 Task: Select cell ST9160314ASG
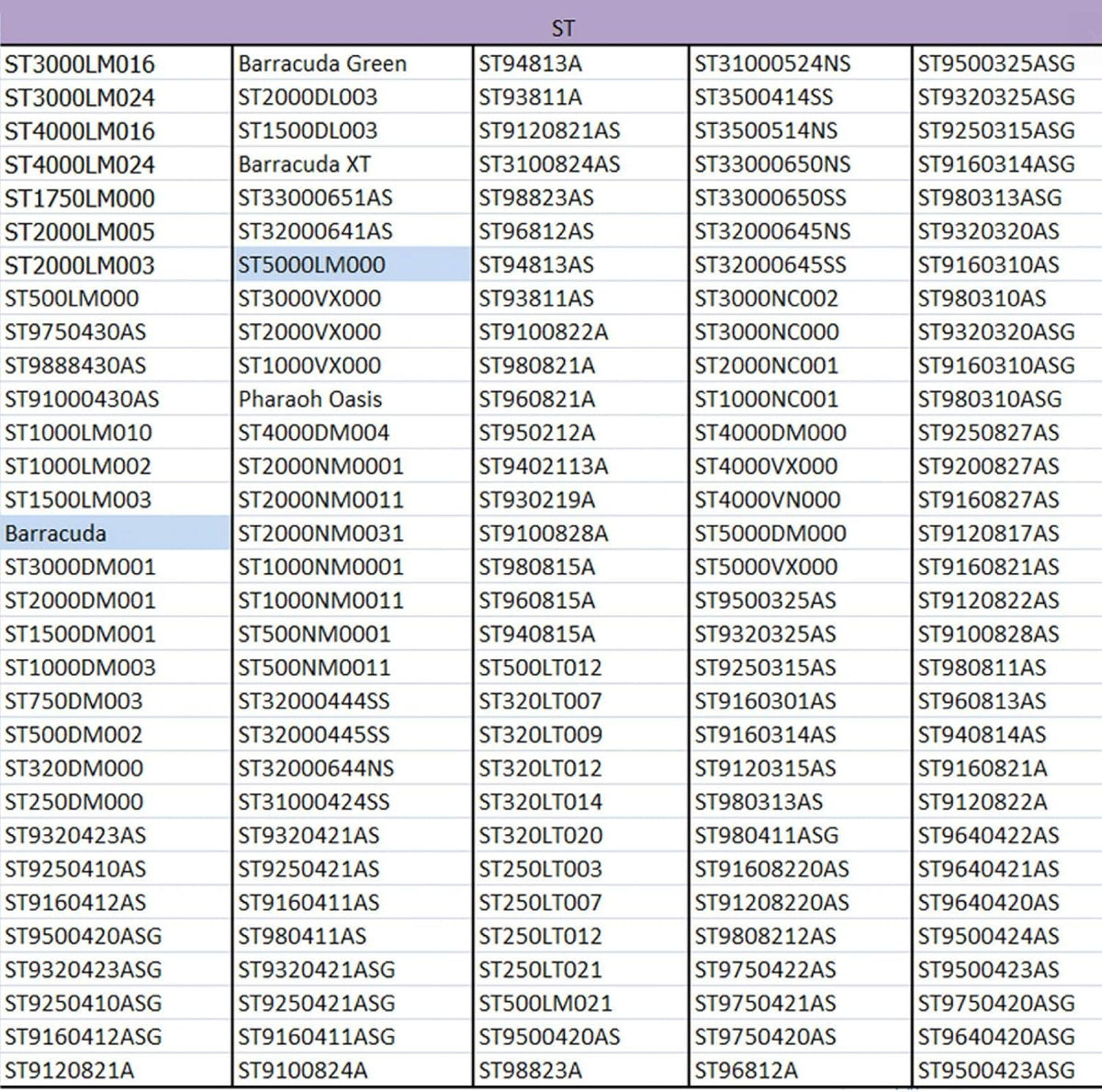coord(1007,164)
